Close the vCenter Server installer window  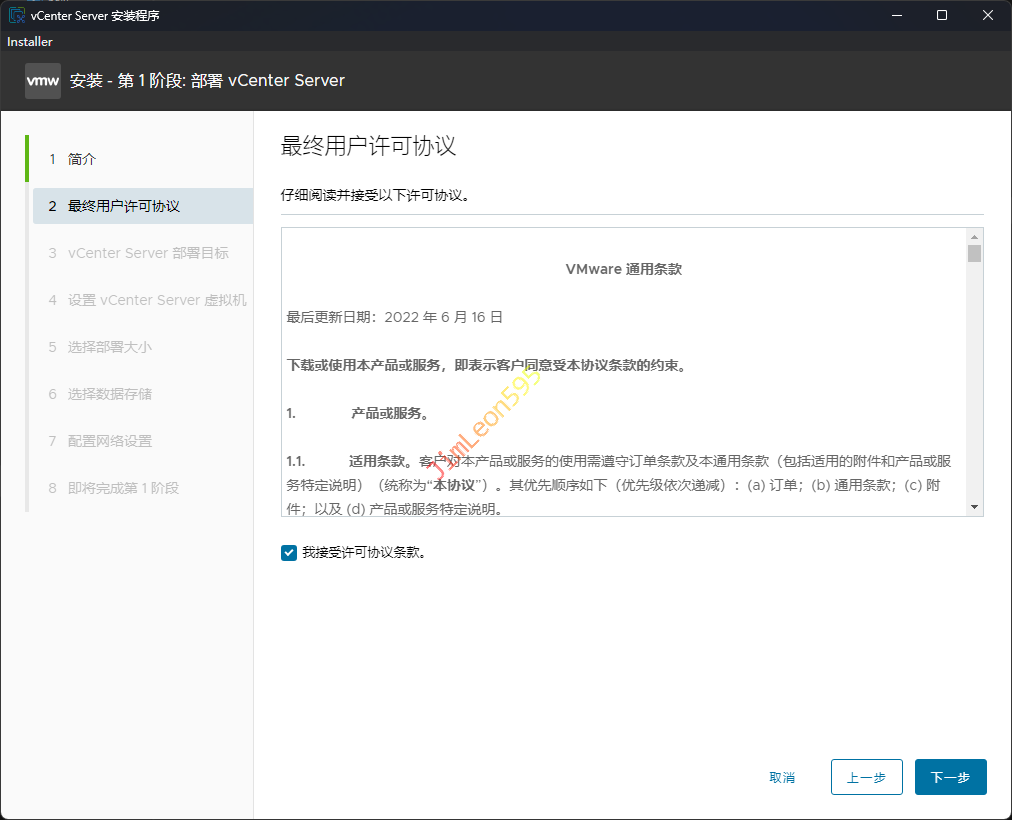tap(988, 15)
